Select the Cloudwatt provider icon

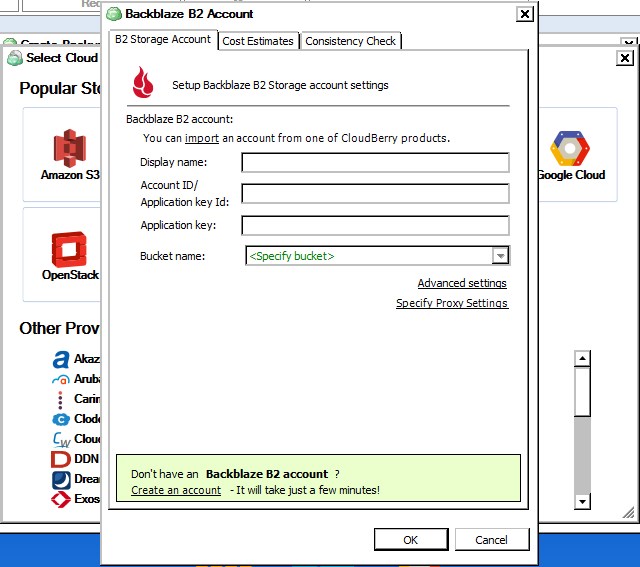61,440
